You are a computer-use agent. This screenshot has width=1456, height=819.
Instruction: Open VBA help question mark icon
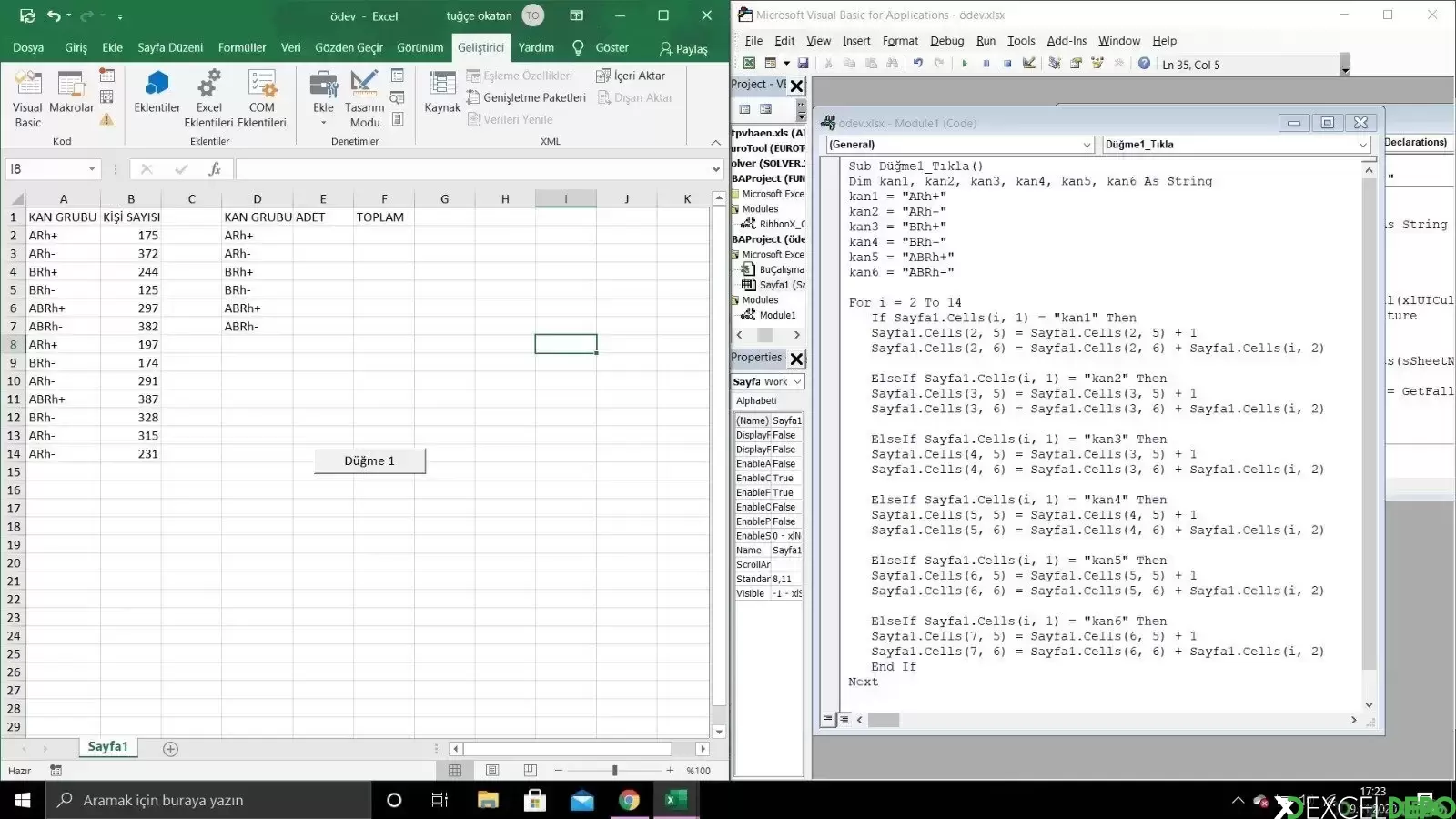click(1144, 64)
